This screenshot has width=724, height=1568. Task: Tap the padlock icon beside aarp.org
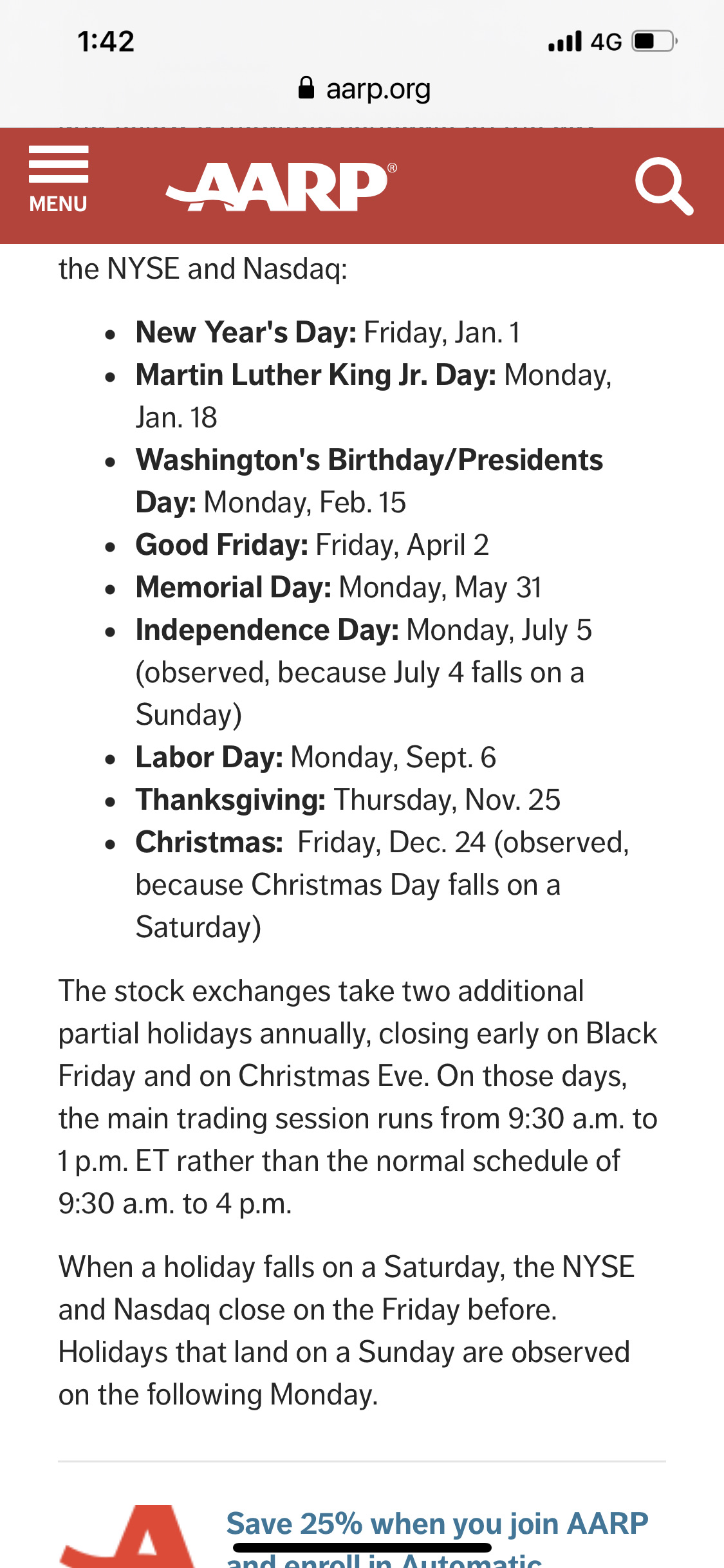(306, 88)
